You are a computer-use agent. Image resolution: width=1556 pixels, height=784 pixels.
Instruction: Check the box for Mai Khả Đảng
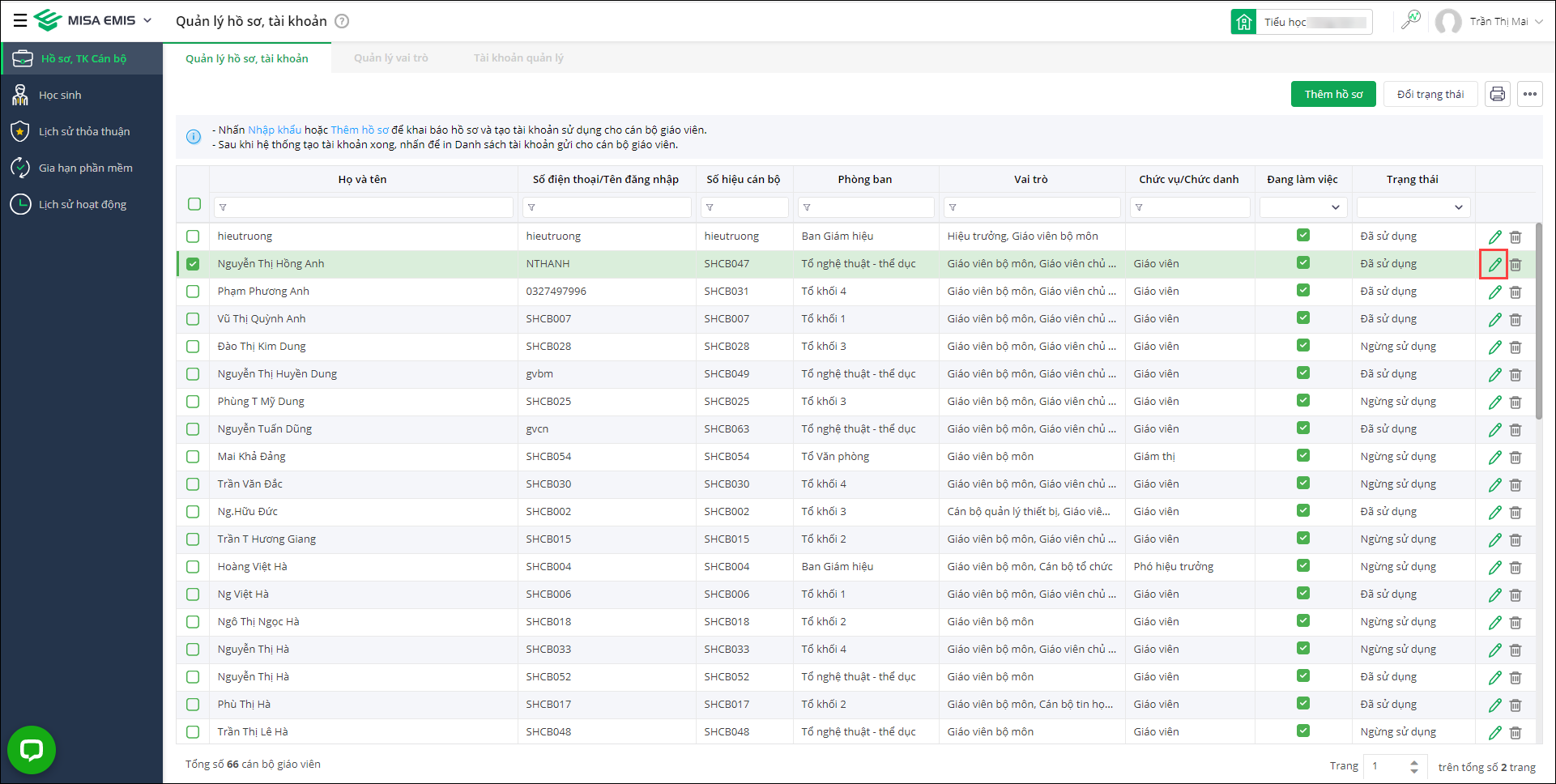(193, 457)
